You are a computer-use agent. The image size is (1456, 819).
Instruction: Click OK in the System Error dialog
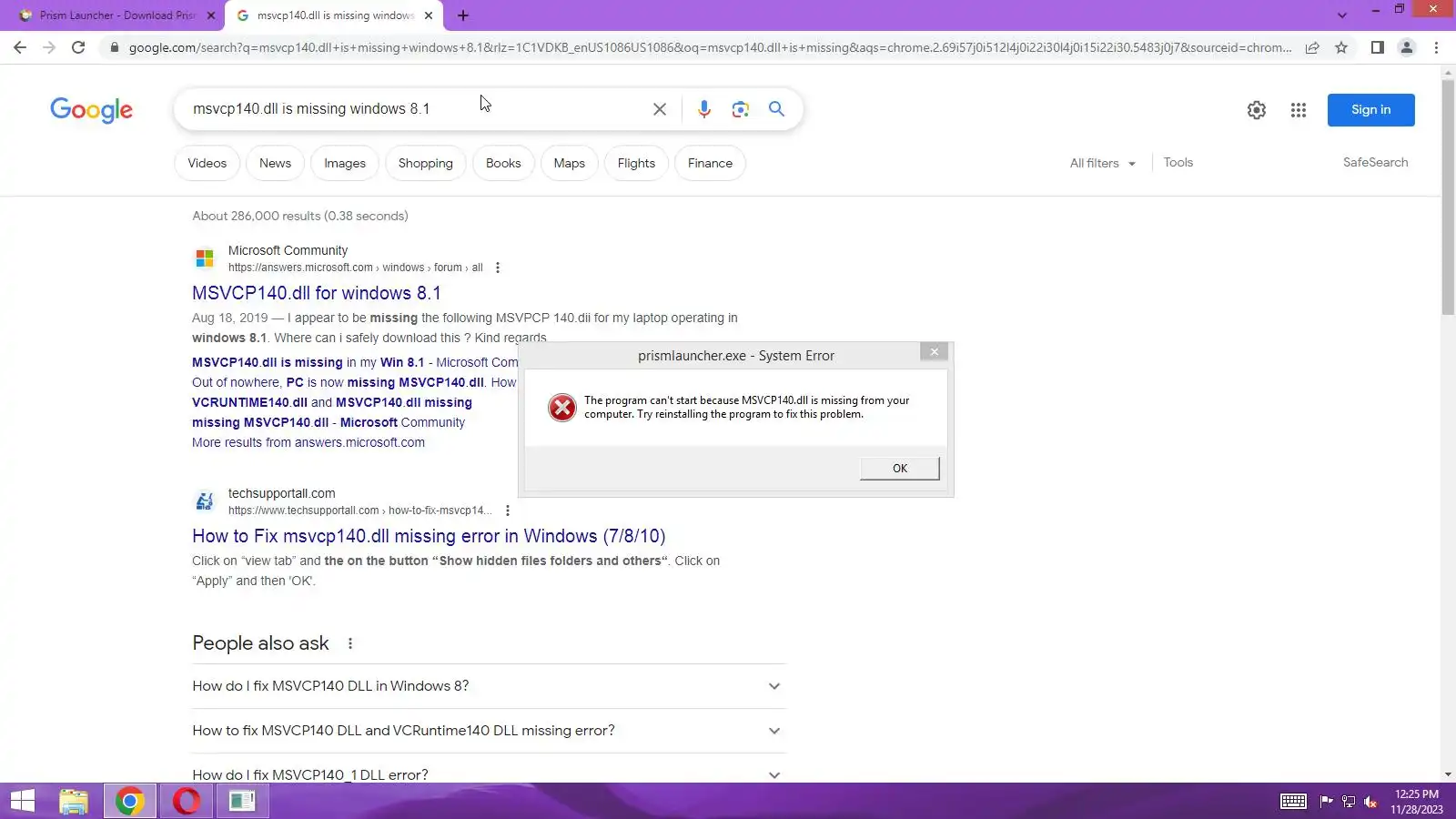tap(900, 469)
